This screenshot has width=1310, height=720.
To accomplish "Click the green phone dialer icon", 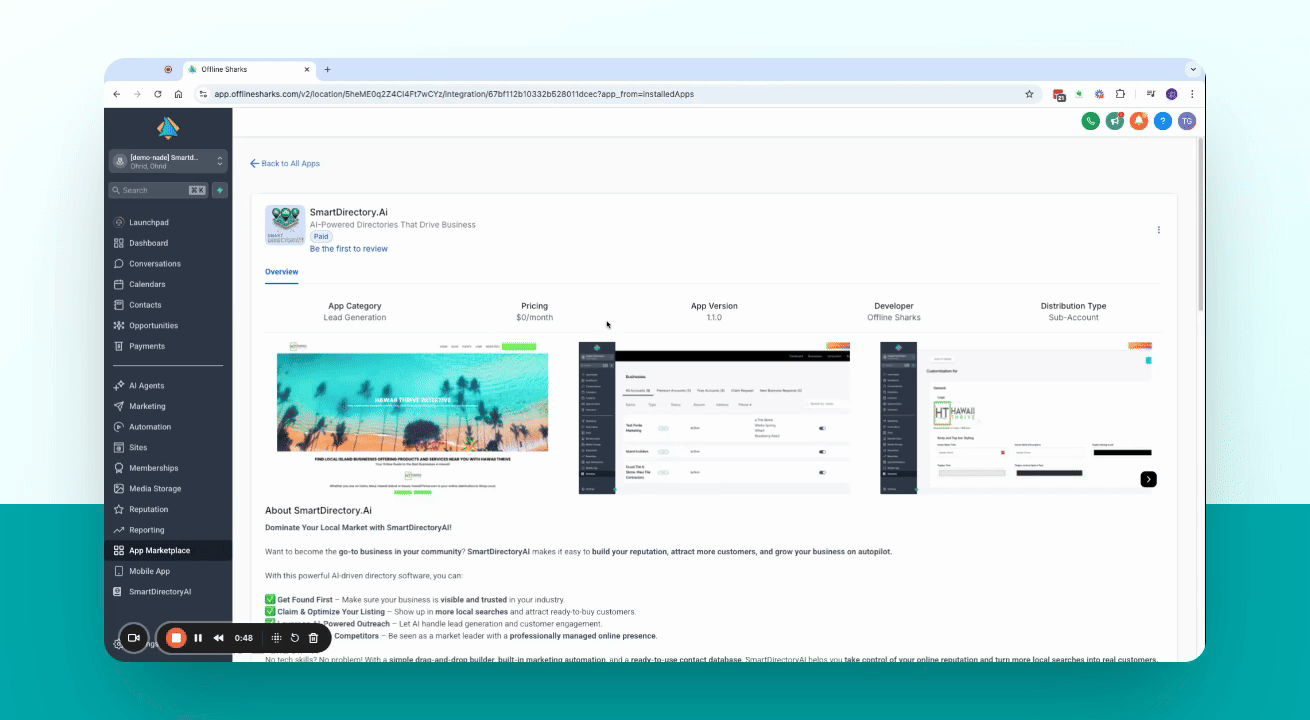I will click(1090, 121).
